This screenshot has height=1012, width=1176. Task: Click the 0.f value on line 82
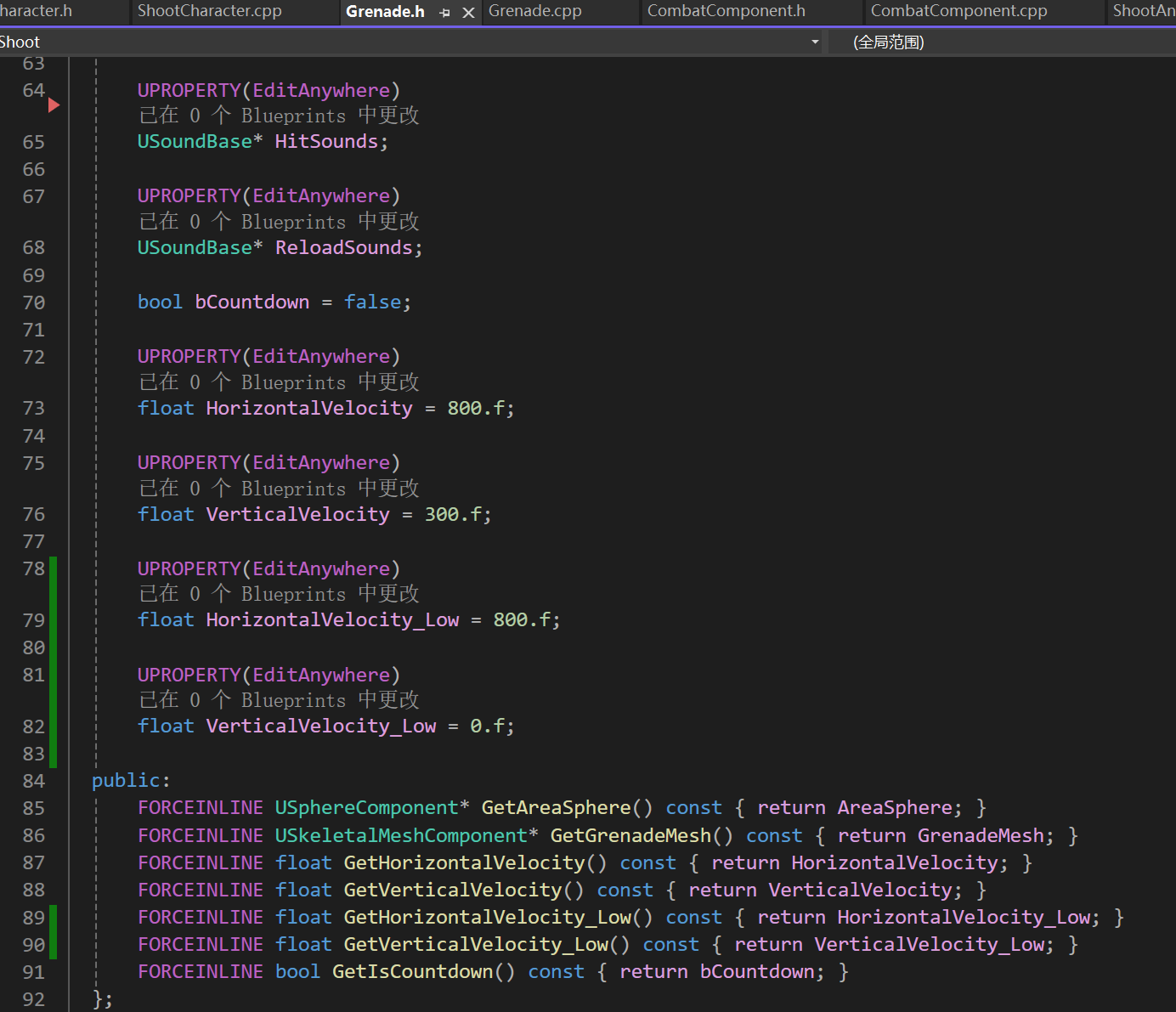(487, 726)
